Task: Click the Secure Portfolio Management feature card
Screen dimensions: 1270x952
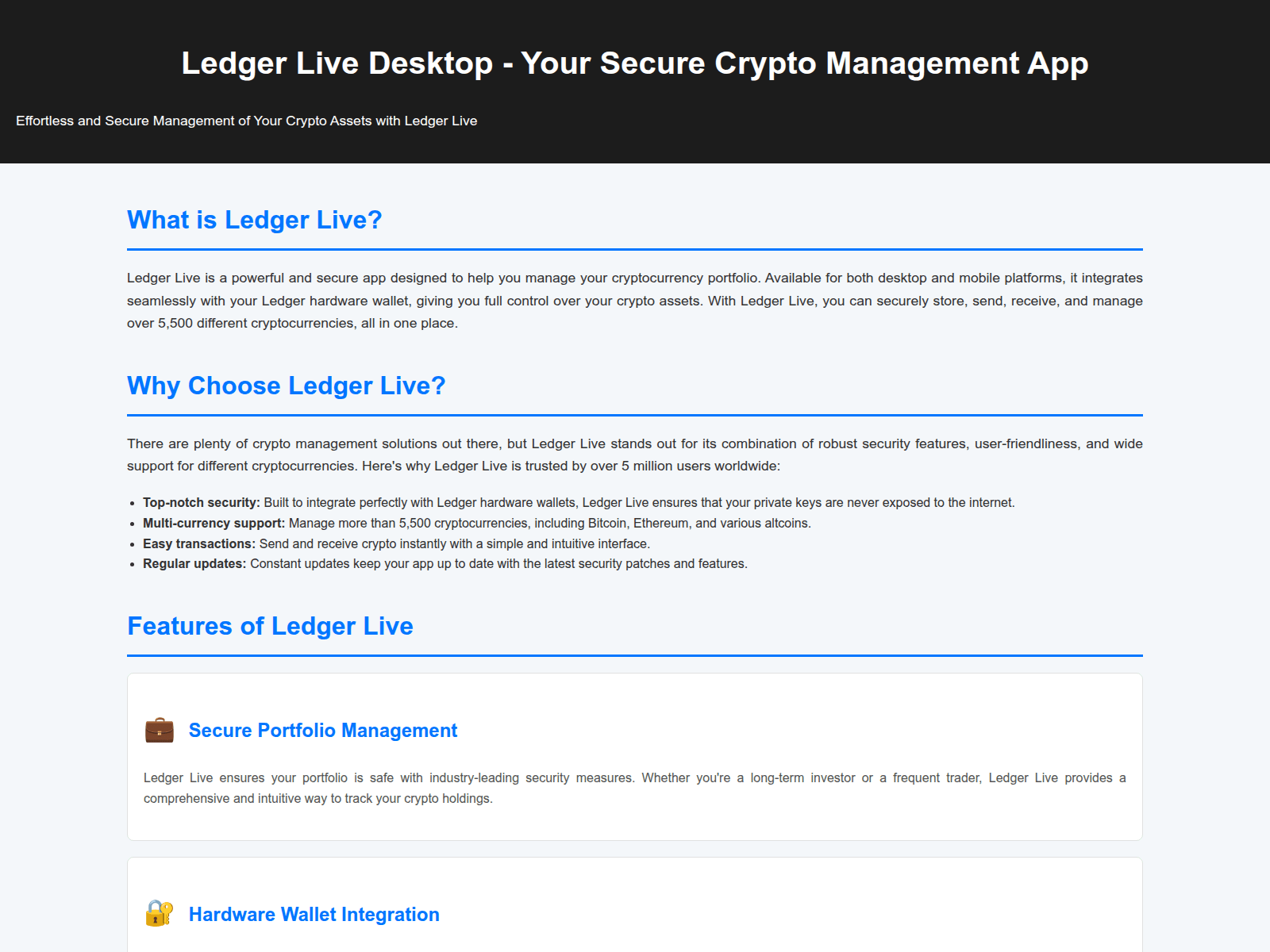Action: (635, 757)
